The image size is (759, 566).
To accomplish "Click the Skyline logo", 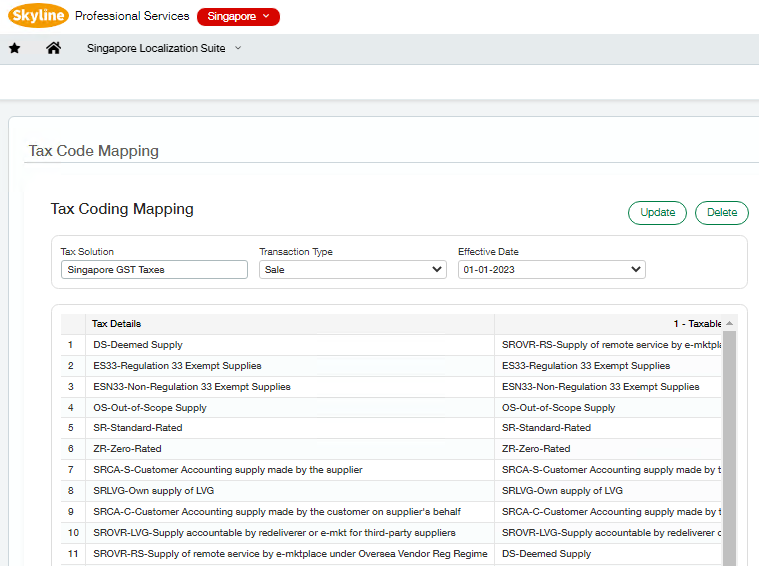I will point(38,16).
